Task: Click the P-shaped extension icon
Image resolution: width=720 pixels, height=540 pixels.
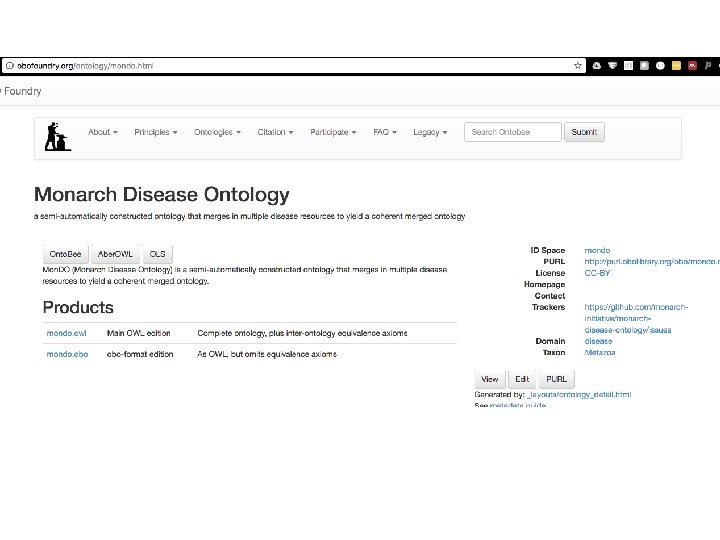Action: tap(708, 66)
